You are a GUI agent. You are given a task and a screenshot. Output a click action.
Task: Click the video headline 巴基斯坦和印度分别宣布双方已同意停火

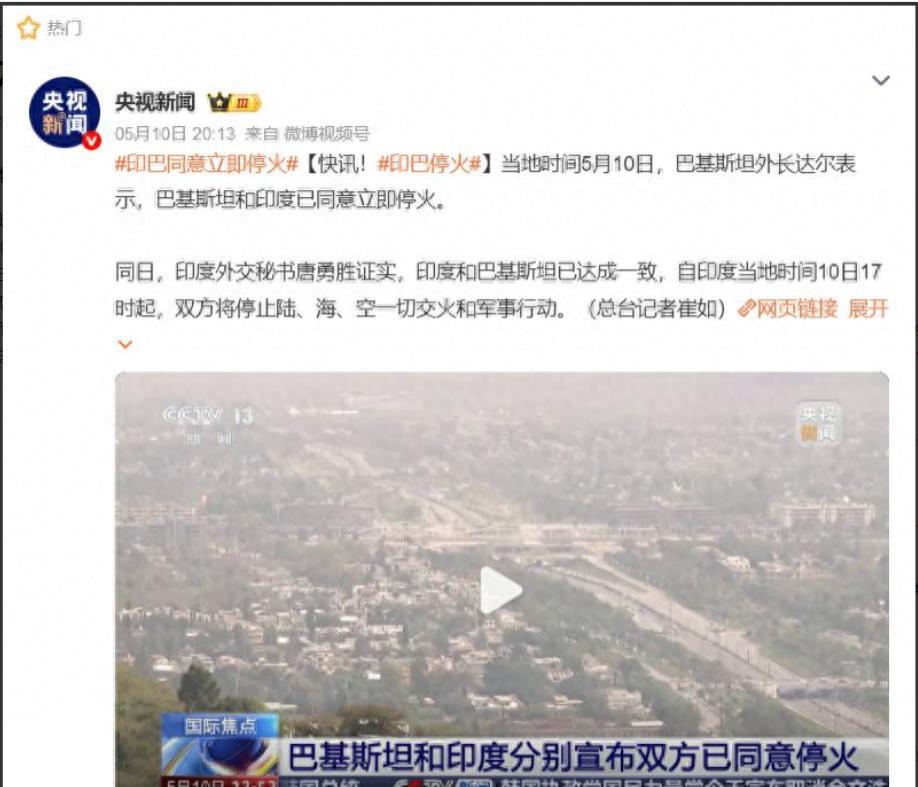tap(572, 757)
